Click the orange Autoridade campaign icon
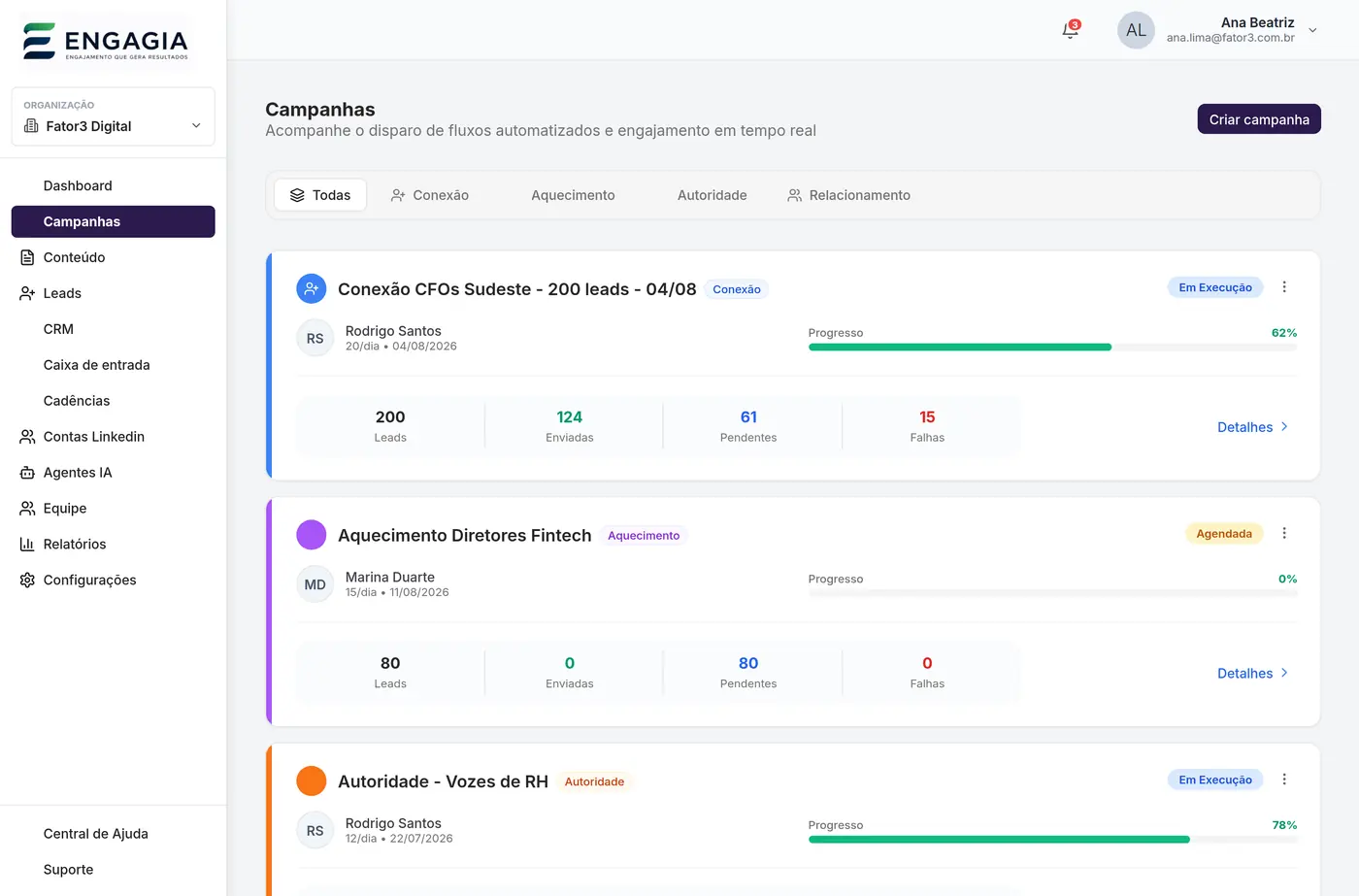The width and height of the screenshot is (1359, 896). tap(311, 780)
